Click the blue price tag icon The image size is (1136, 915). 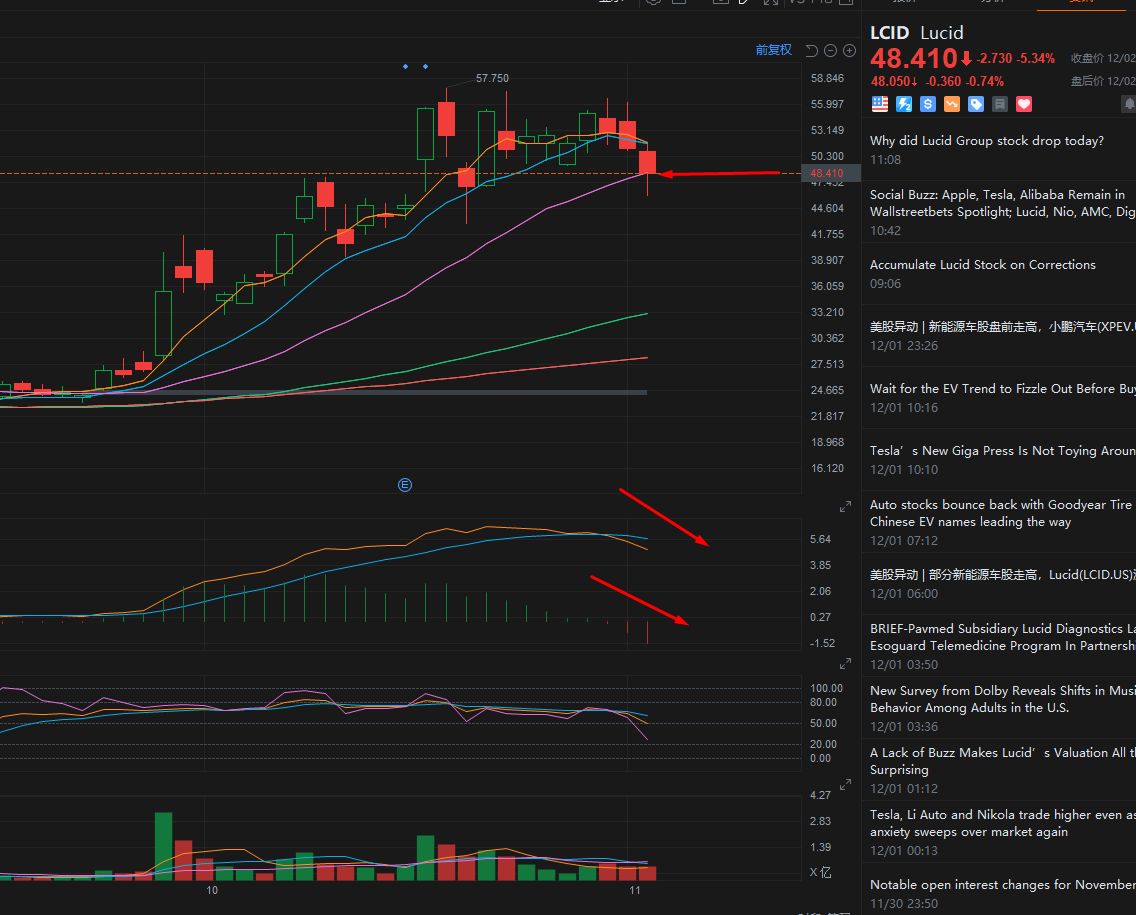pos(976,104)
